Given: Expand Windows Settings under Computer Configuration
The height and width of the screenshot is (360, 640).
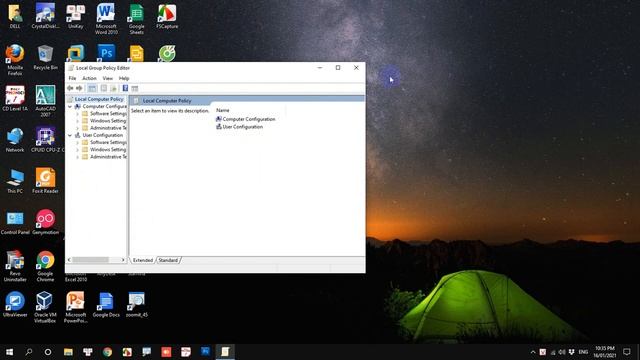Looking at the screenshot, I should click(x=77, y=121).
